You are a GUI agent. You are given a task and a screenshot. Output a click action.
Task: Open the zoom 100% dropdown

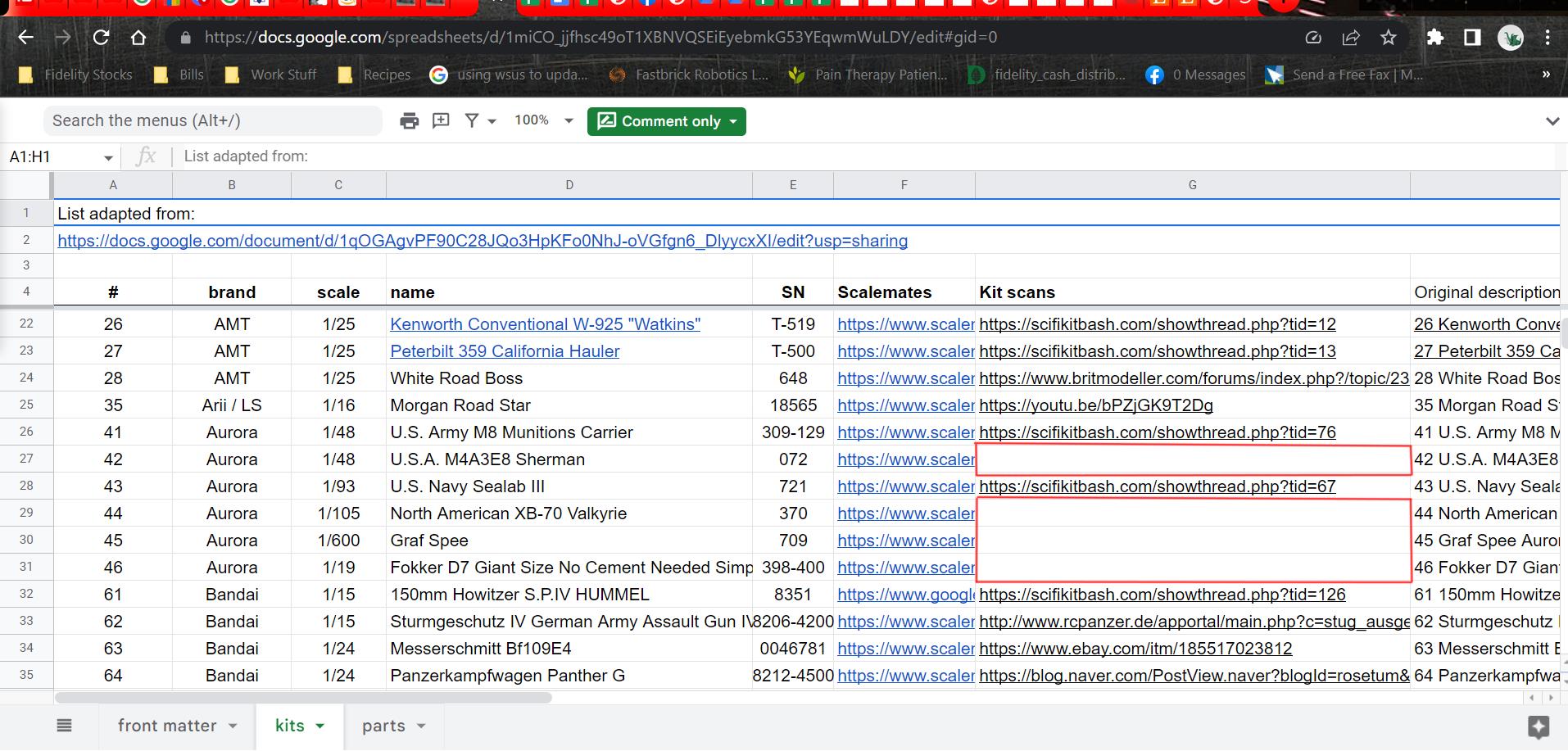(x=543, y=120)
